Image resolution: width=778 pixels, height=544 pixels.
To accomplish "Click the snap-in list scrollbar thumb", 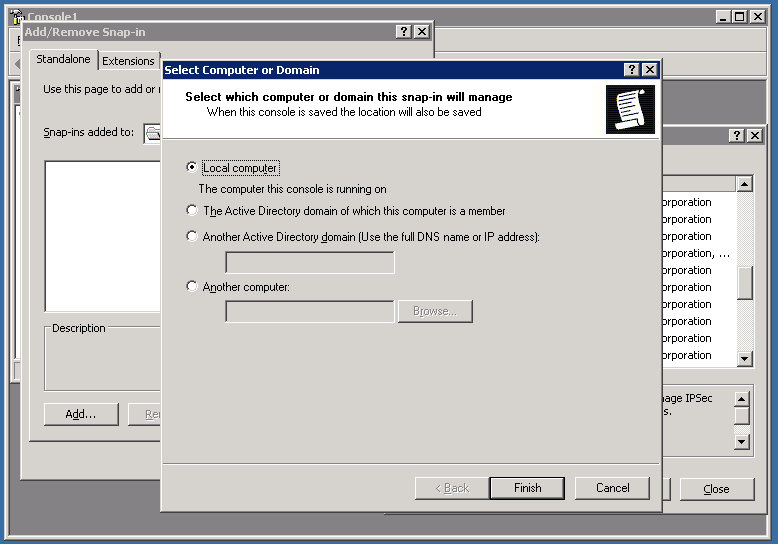I will pos(744,283).
